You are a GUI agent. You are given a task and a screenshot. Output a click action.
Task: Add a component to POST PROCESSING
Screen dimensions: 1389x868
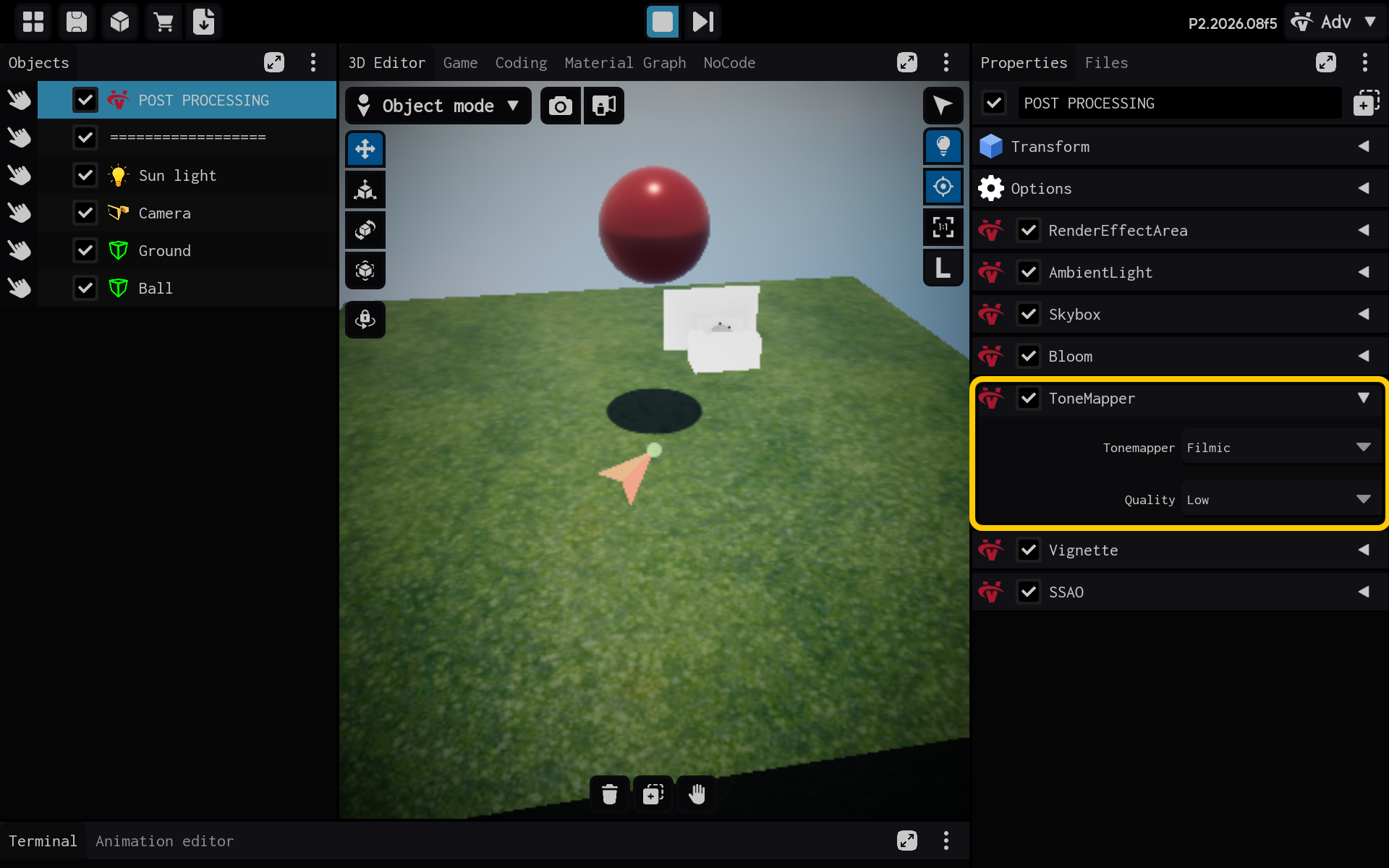[1366, 103]
